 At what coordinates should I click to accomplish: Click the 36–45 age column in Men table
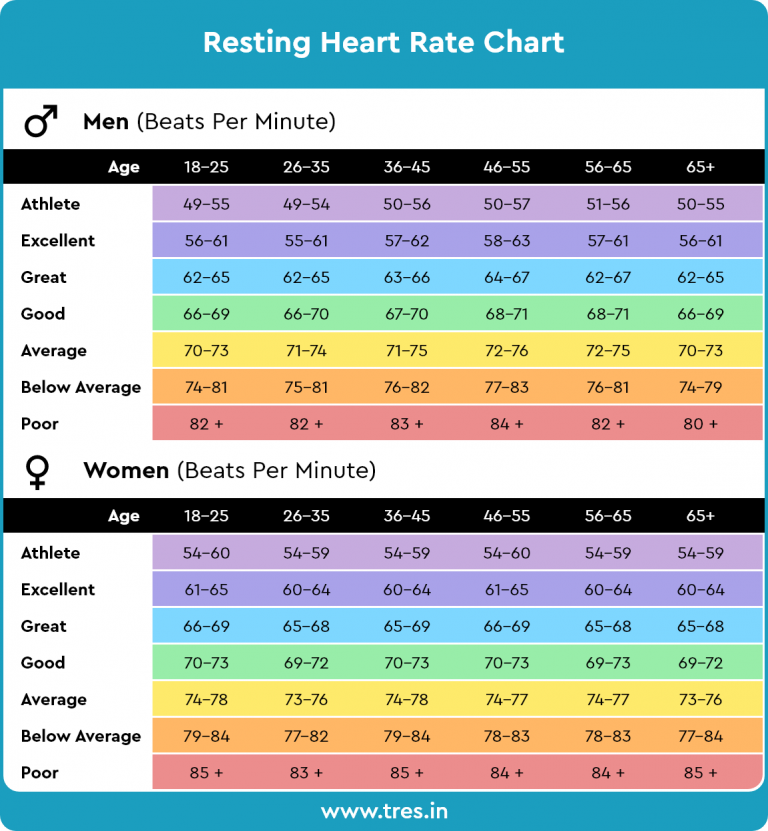click(x=407, y=167)
